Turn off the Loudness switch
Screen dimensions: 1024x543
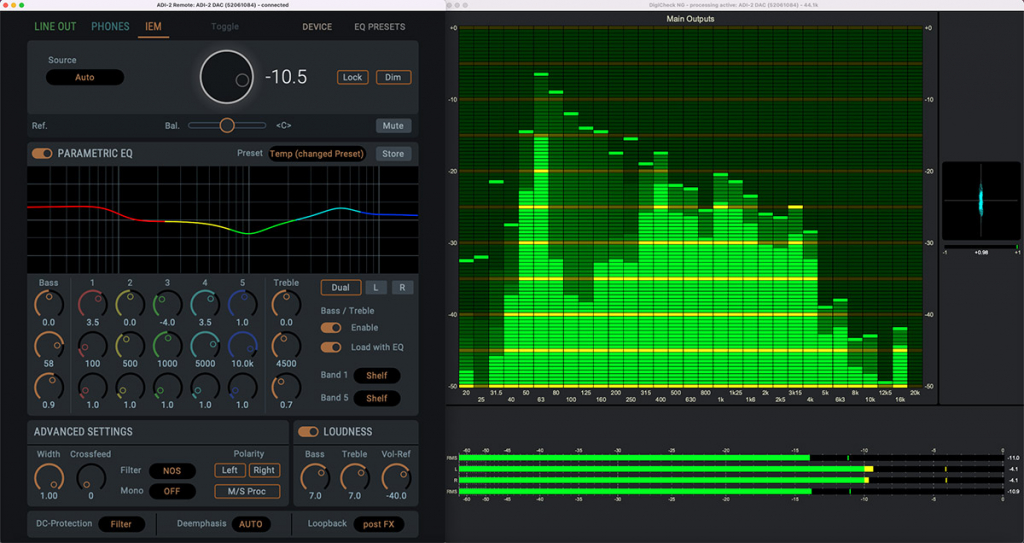(x=308, y=432)
